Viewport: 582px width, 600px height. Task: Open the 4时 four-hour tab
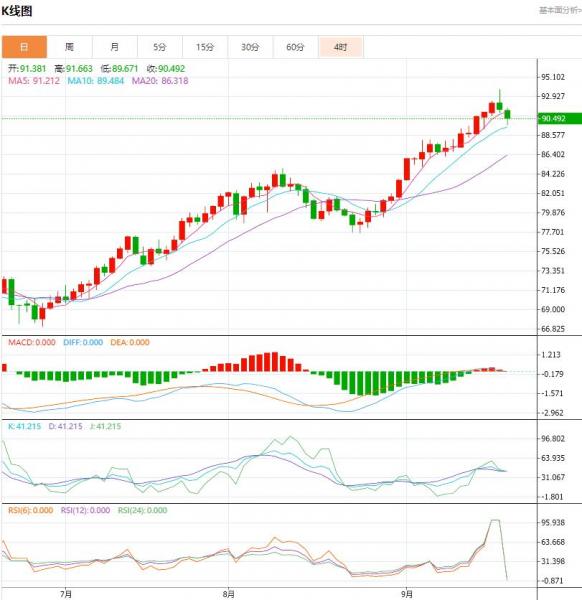pyautogui.click(x=340, y=47)
